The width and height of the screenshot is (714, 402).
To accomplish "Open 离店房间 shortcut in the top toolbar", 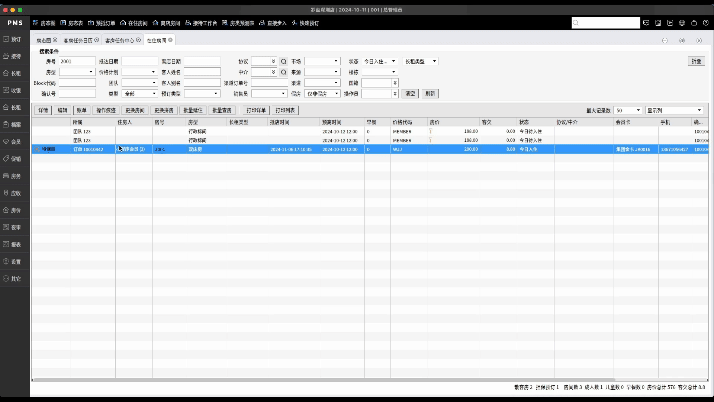I will point(167,23).
